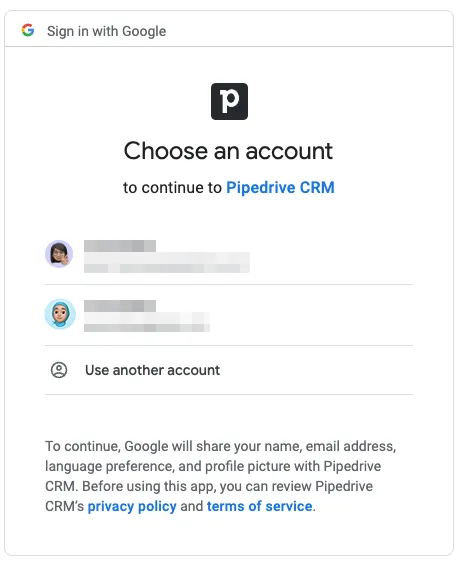Click the Choose an account heading
Screen dimensions: 458x564
coord(228,151)
